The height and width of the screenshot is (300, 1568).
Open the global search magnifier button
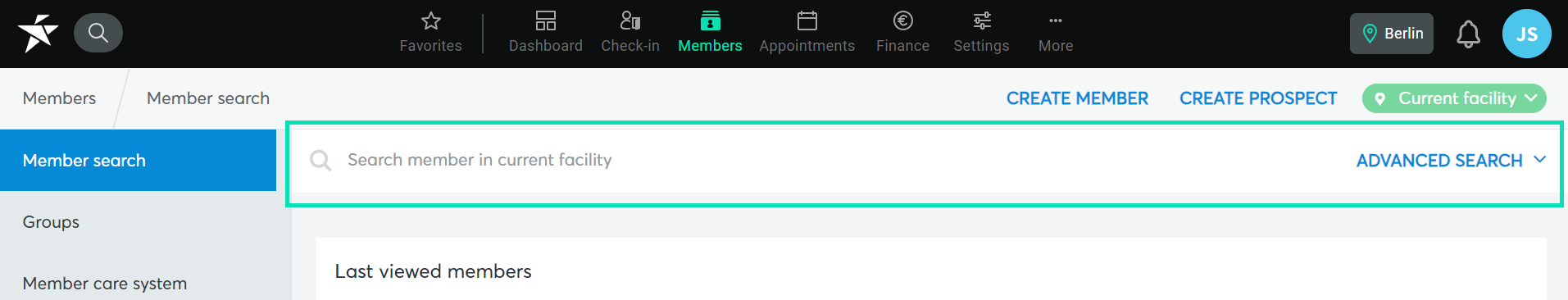(98, 34)
